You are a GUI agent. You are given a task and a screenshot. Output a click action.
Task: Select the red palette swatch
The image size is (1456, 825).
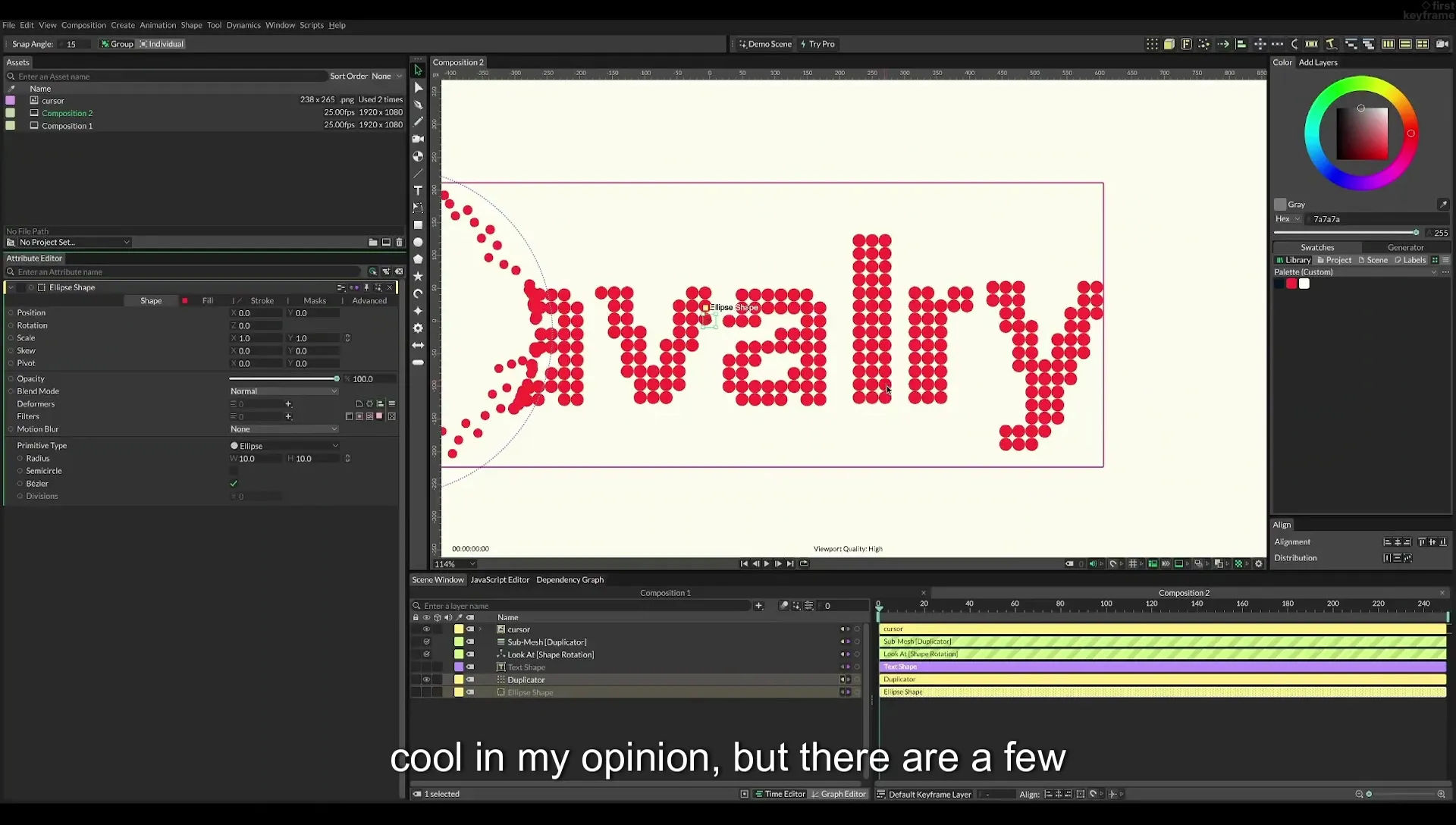[1291, 284]
